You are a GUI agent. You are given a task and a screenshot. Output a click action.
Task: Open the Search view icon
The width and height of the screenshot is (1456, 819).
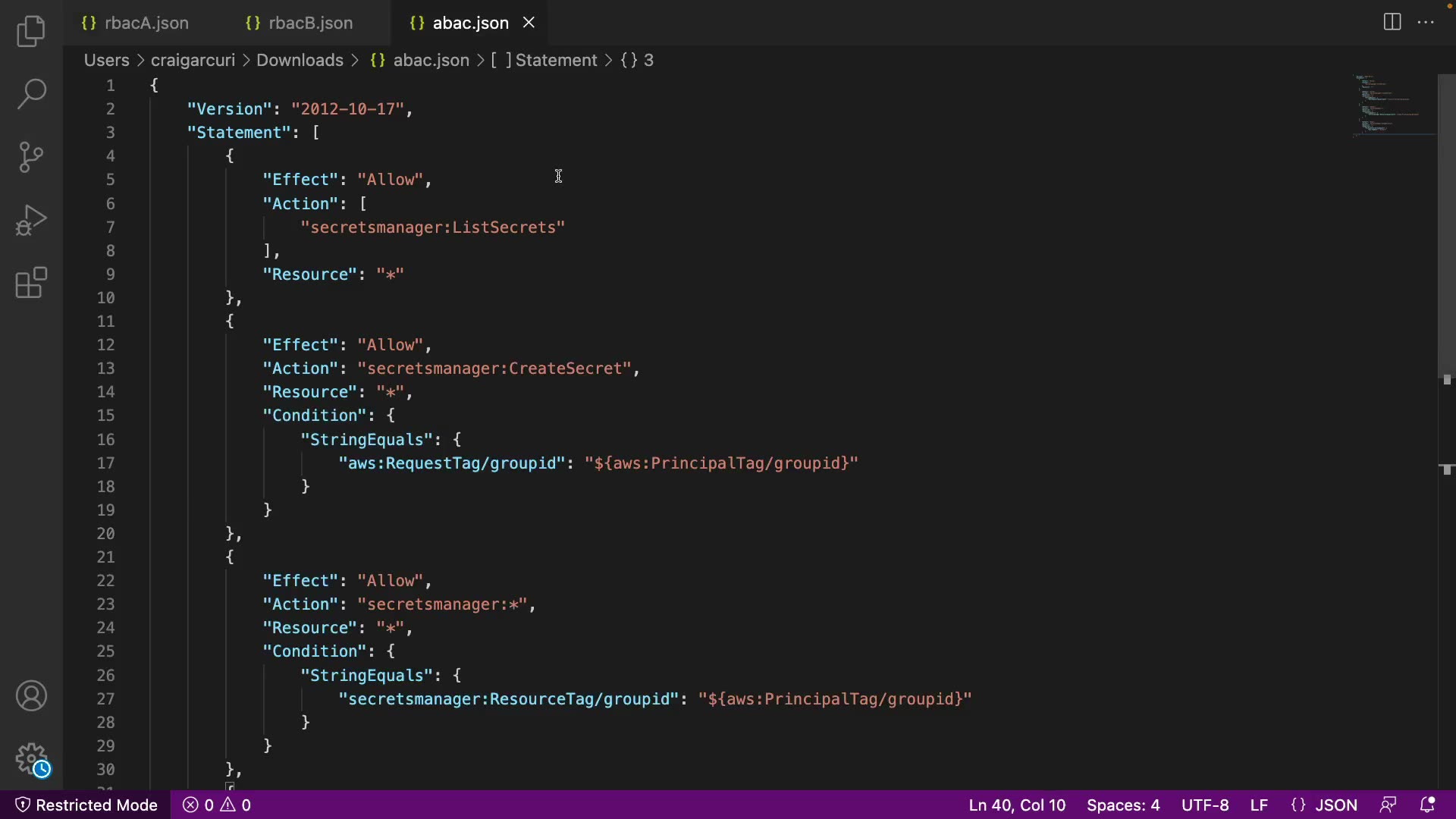click(x=31, y=94)
